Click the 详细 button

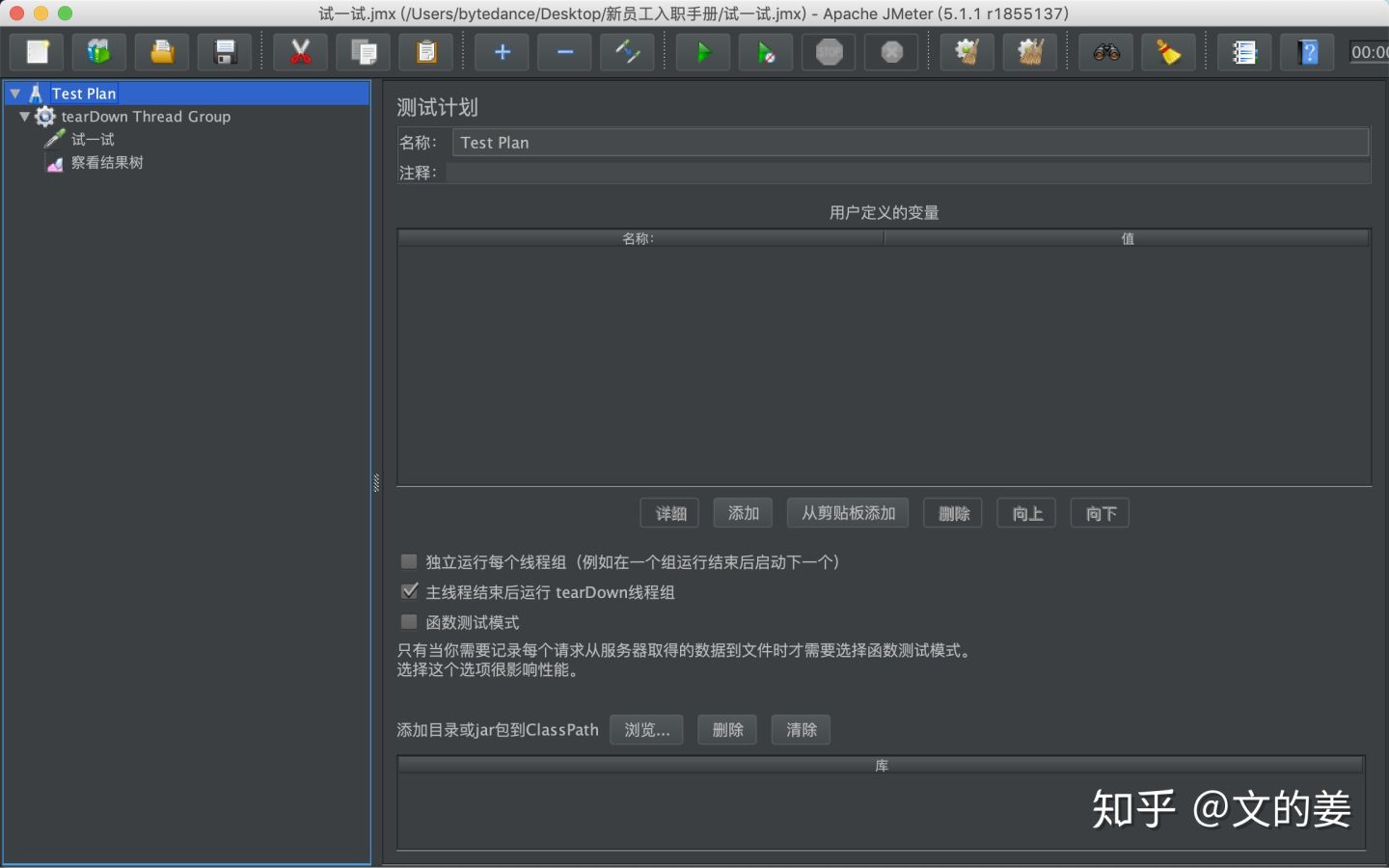669,513
